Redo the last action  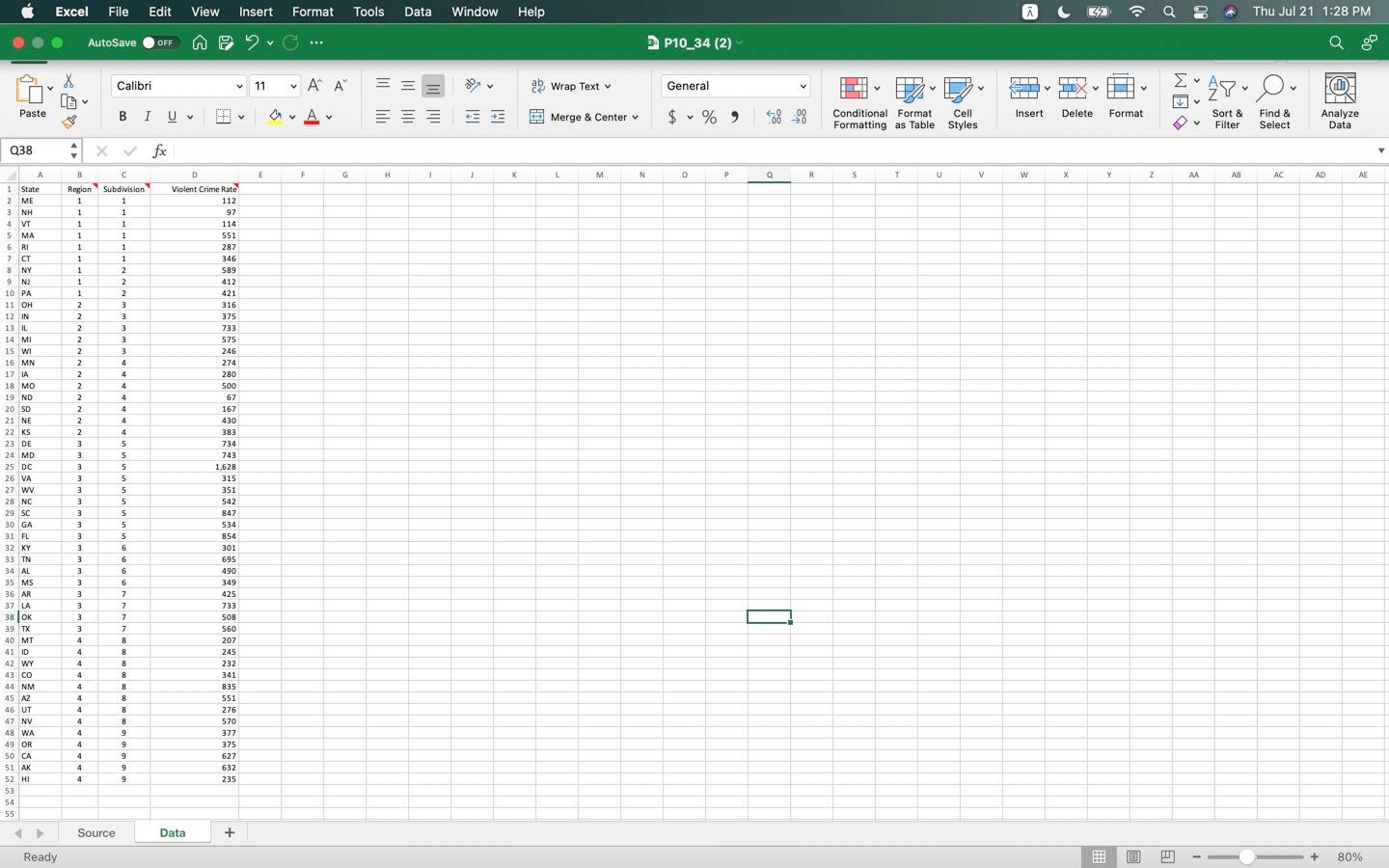(x=290, y=42)
